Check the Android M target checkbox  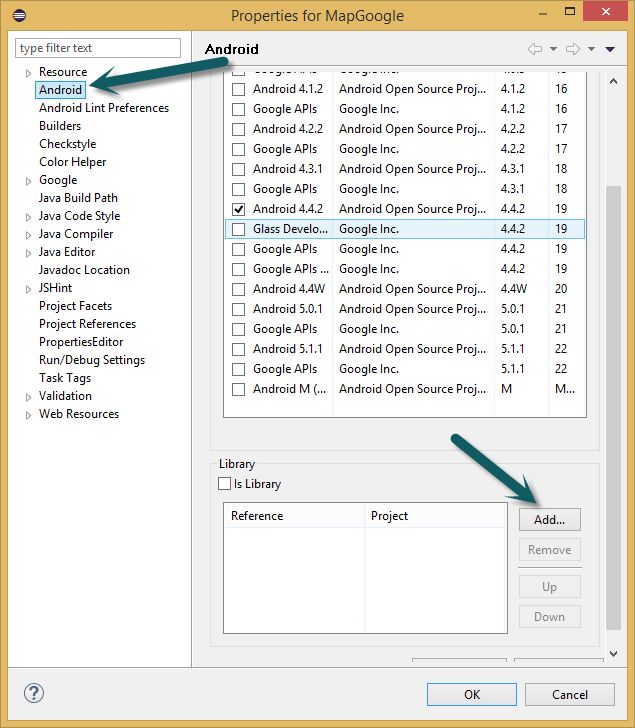(x=238, y=389)
